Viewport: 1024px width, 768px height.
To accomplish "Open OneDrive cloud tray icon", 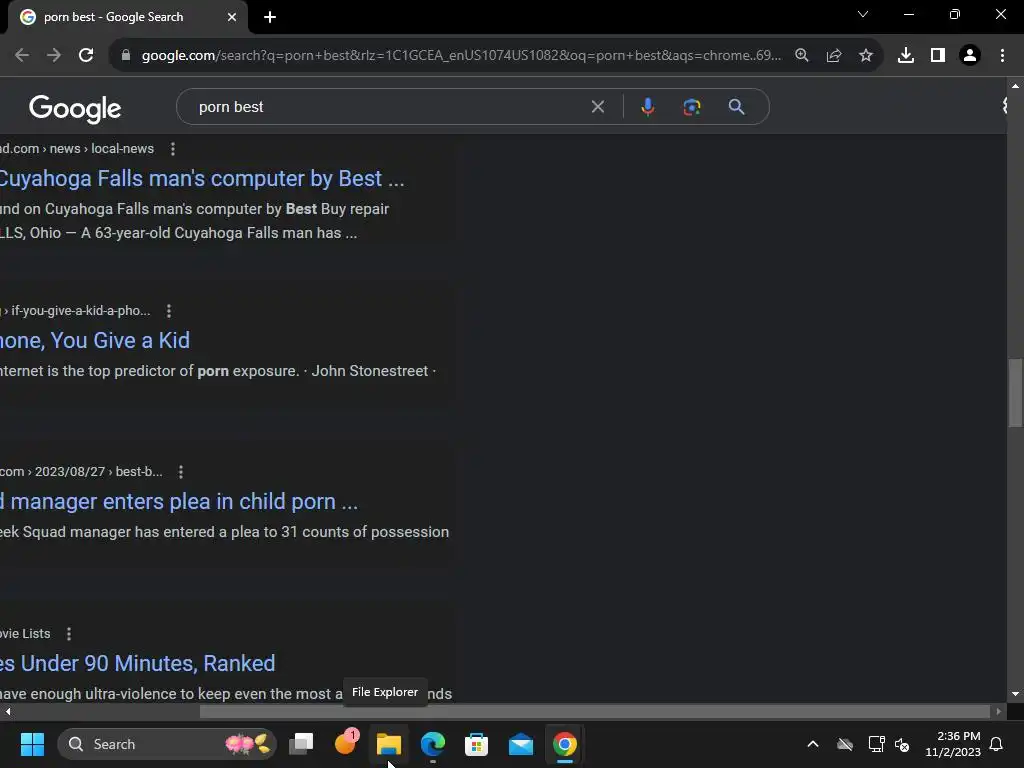I will [844, 744].
